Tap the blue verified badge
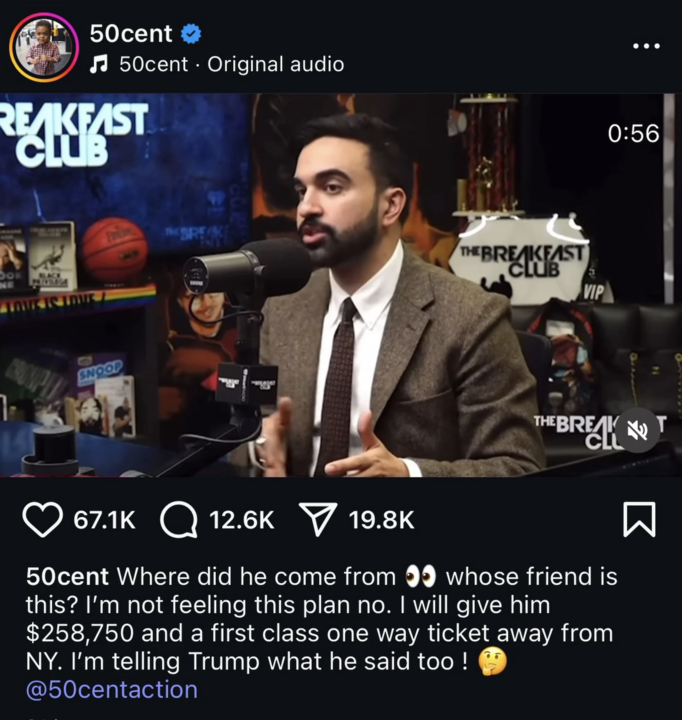The image size is (682, 720). pos(191,34)
